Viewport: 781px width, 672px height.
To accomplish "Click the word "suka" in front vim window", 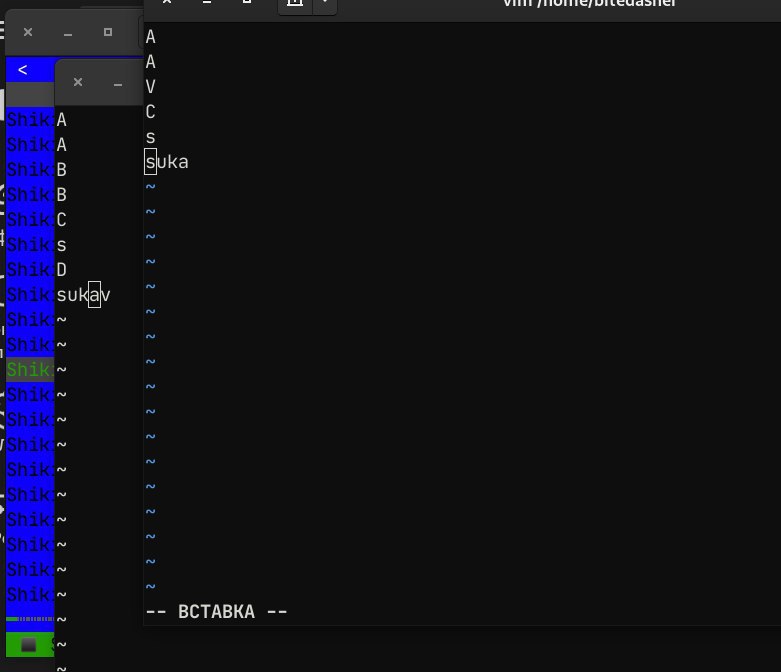I will coord(166,162).
